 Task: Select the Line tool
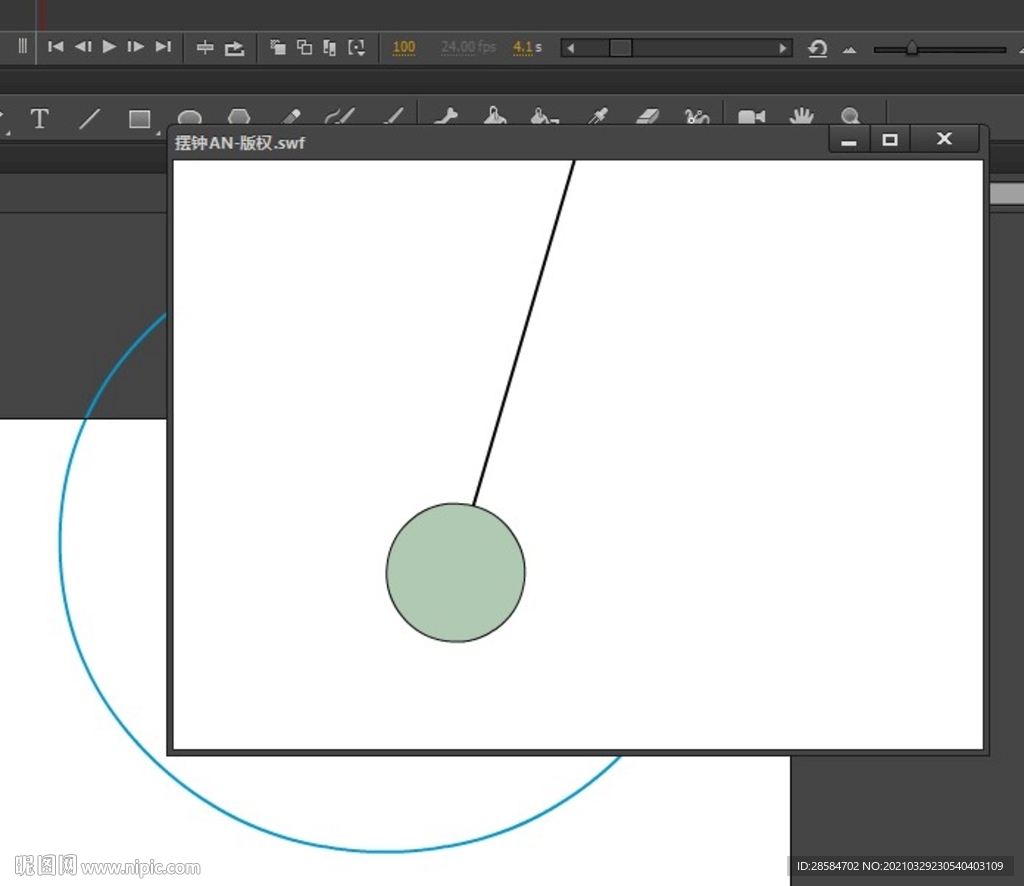click(x=90, y=119)
